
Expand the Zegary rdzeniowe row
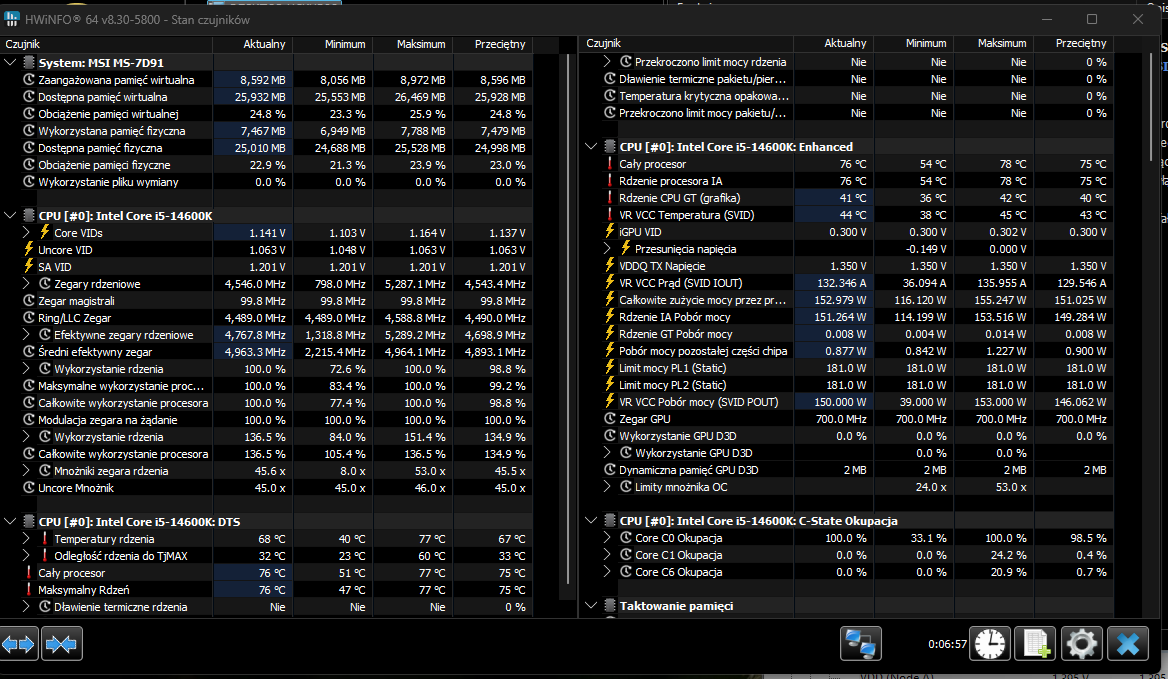point(27,284)
